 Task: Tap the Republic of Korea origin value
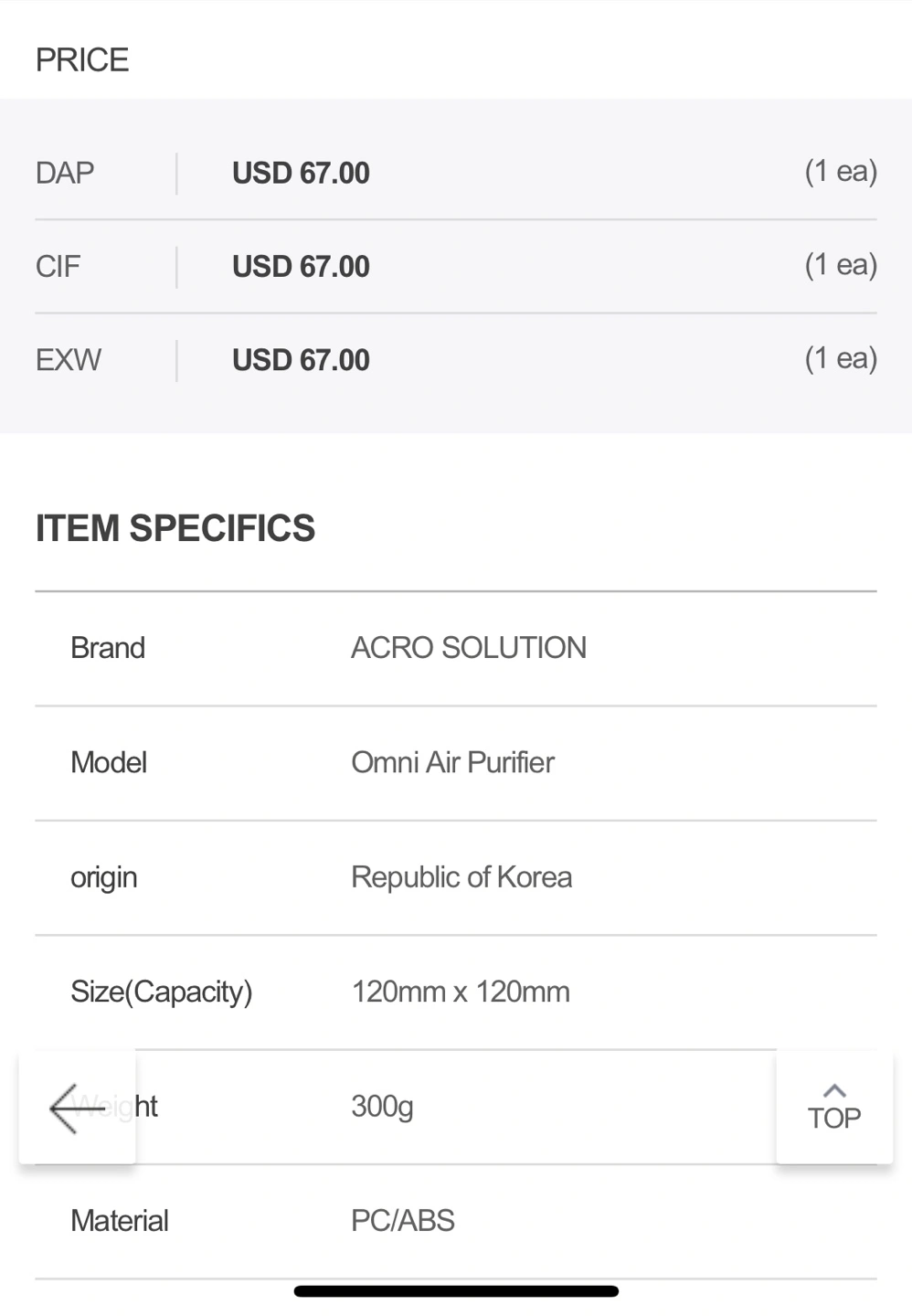pyautogui.click(x=461, y=877)
